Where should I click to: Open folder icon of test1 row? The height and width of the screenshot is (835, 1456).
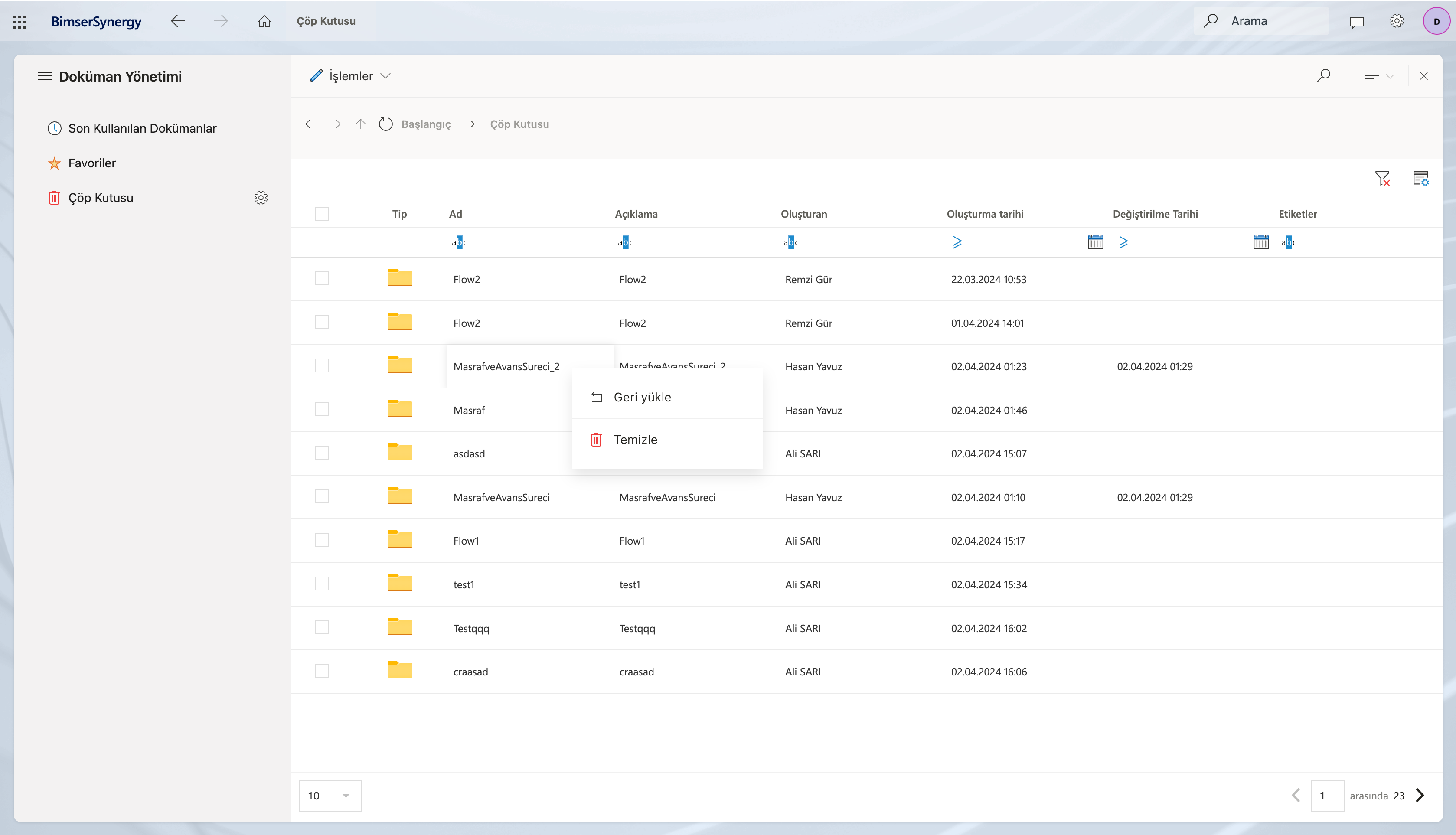coord(400,583)
